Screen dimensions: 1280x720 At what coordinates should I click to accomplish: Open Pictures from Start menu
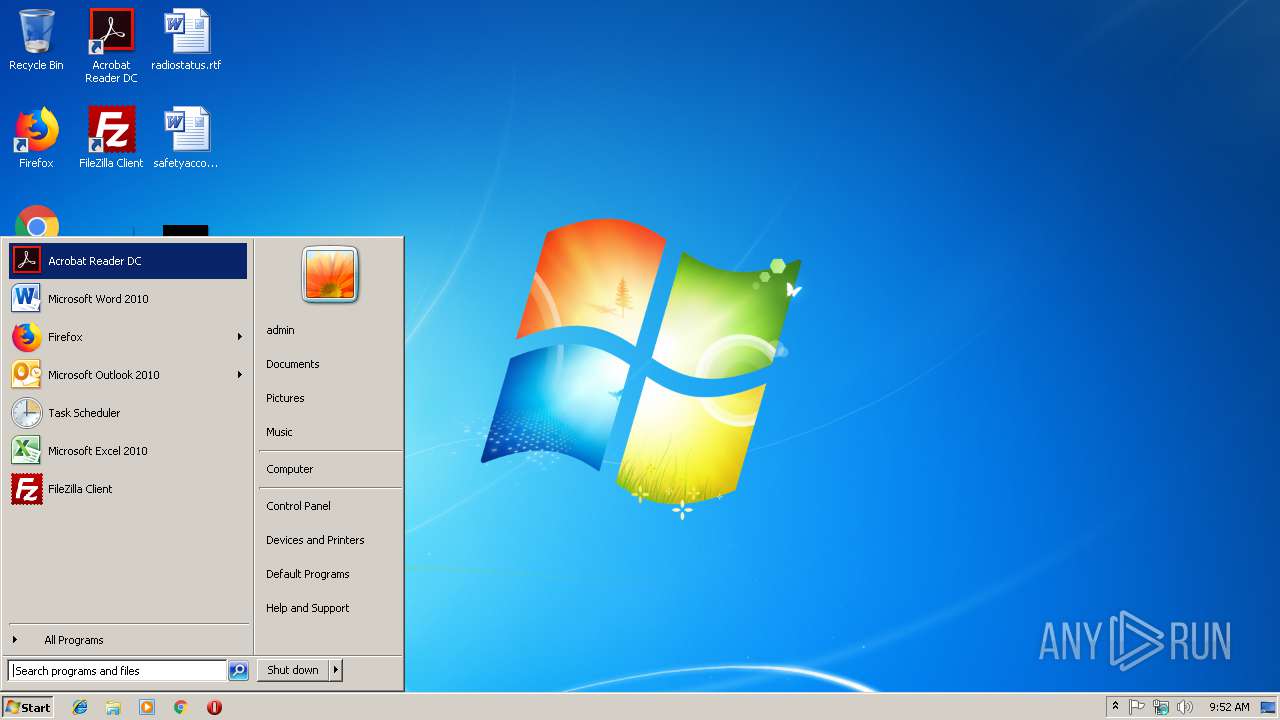click(330, 398)
